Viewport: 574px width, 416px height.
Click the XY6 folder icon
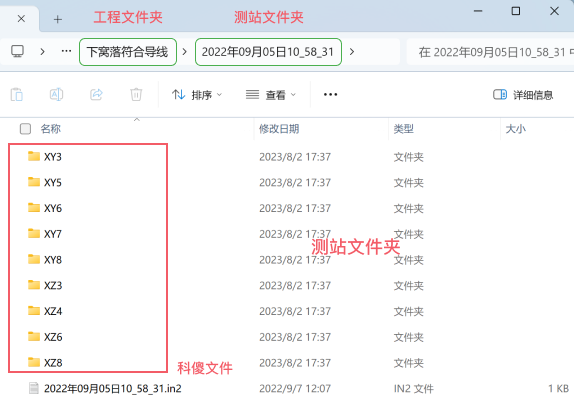(x=34, y=207)
